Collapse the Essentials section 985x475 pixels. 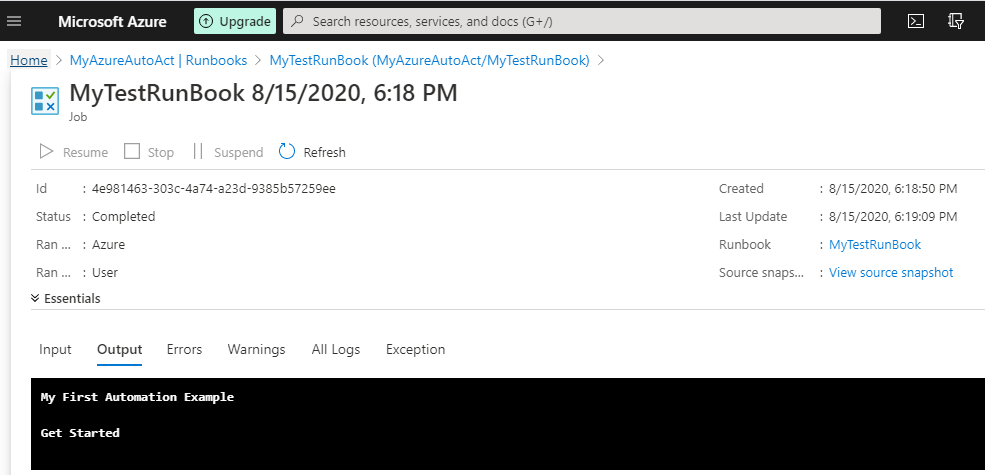[66, 298]
